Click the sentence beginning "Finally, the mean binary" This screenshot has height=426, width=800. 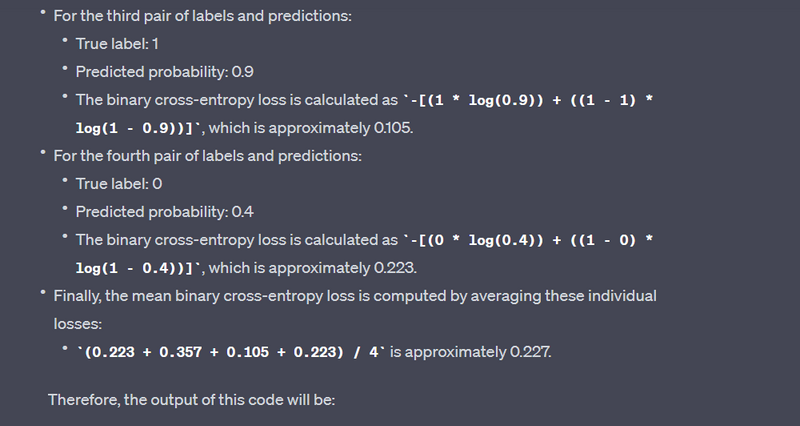[355, 296]
